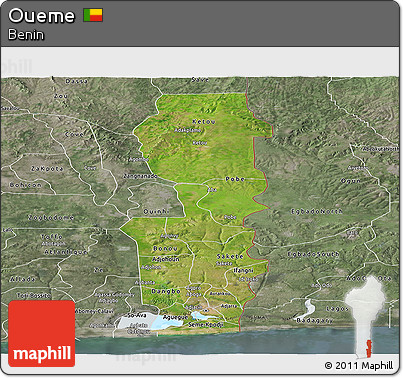
Task: Click the Oueme title heading
Action: point(41,15)
